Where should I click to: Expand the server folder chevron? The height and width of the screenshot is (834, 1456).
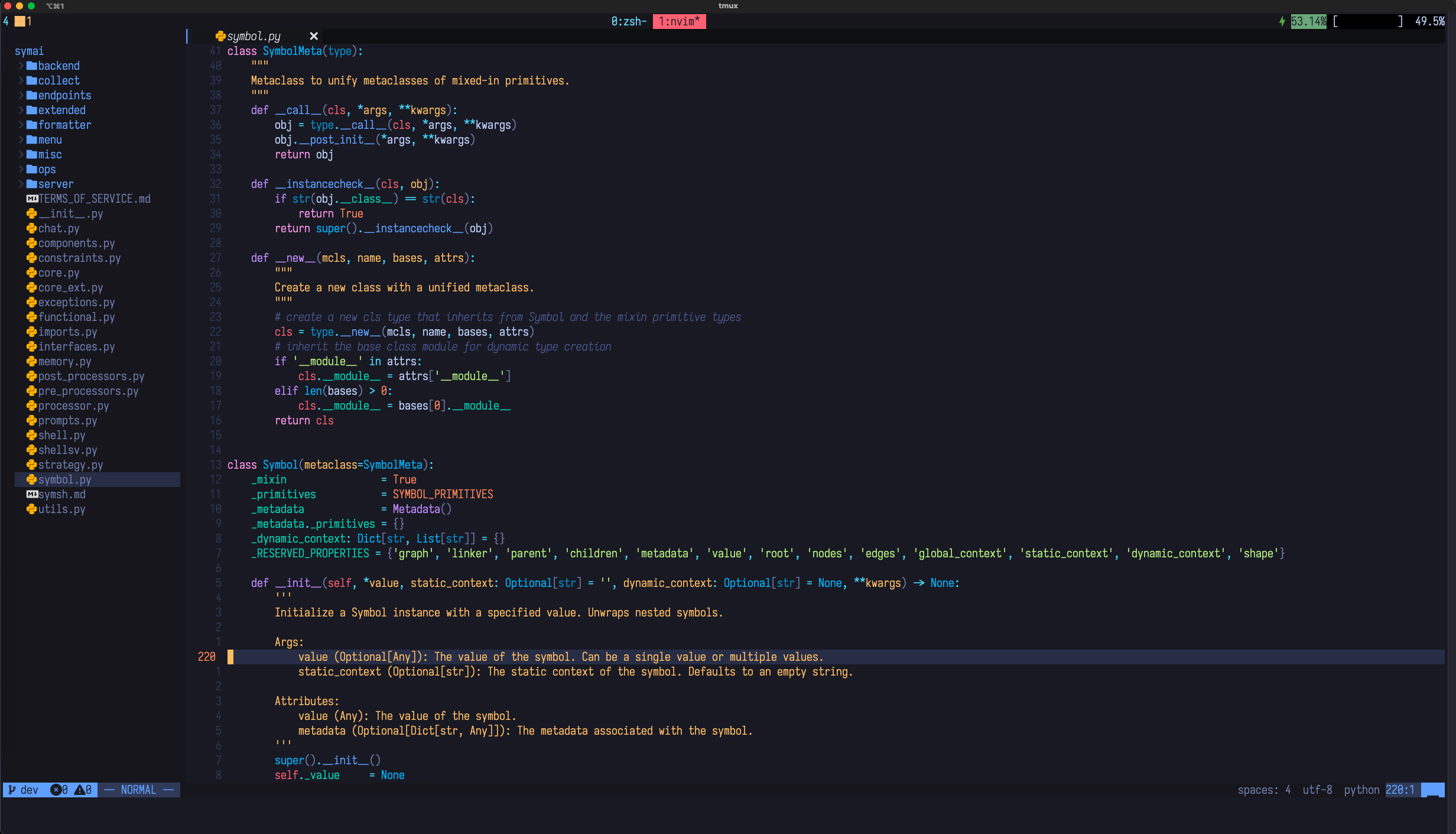point(21,184)
